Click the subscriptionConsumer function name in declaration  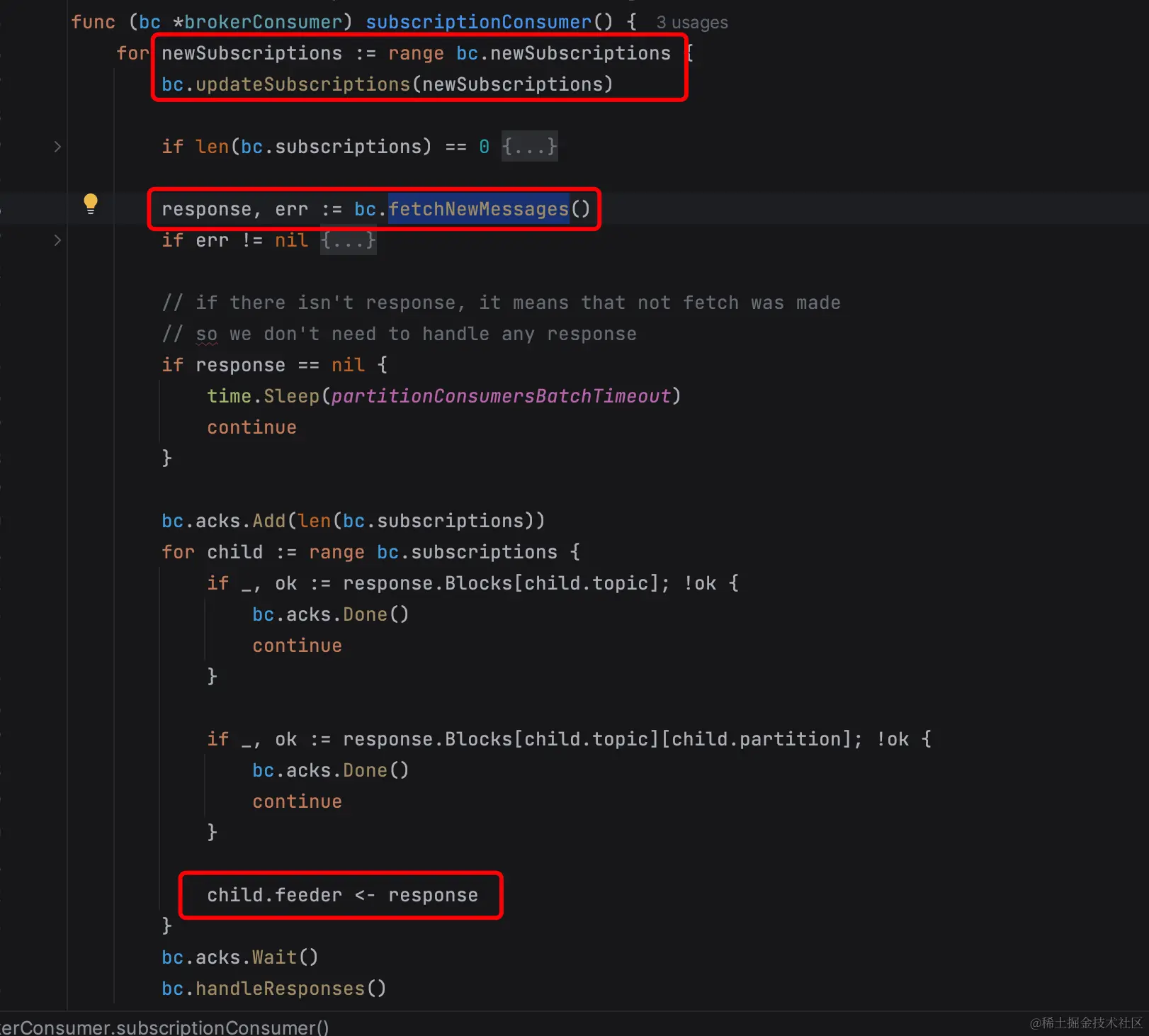click(478, 22)
